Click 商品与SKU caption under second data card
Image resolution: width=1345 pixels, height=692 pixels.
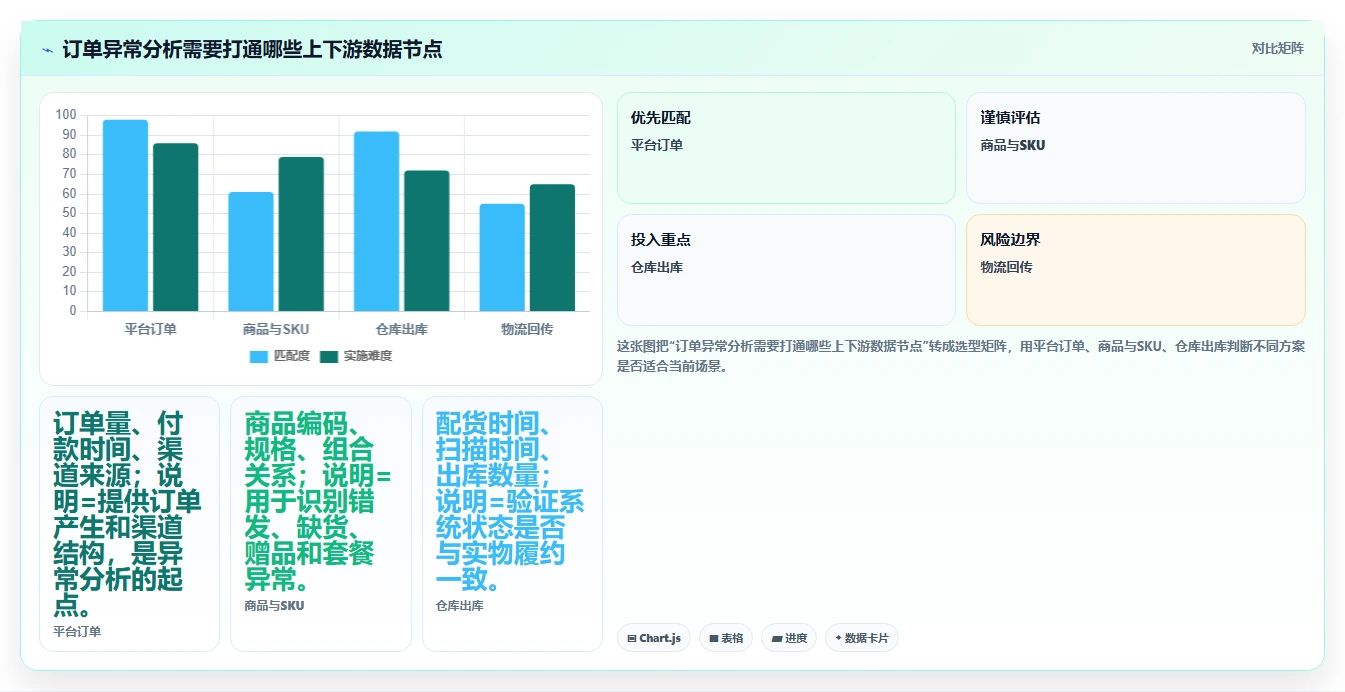point(274,605)
